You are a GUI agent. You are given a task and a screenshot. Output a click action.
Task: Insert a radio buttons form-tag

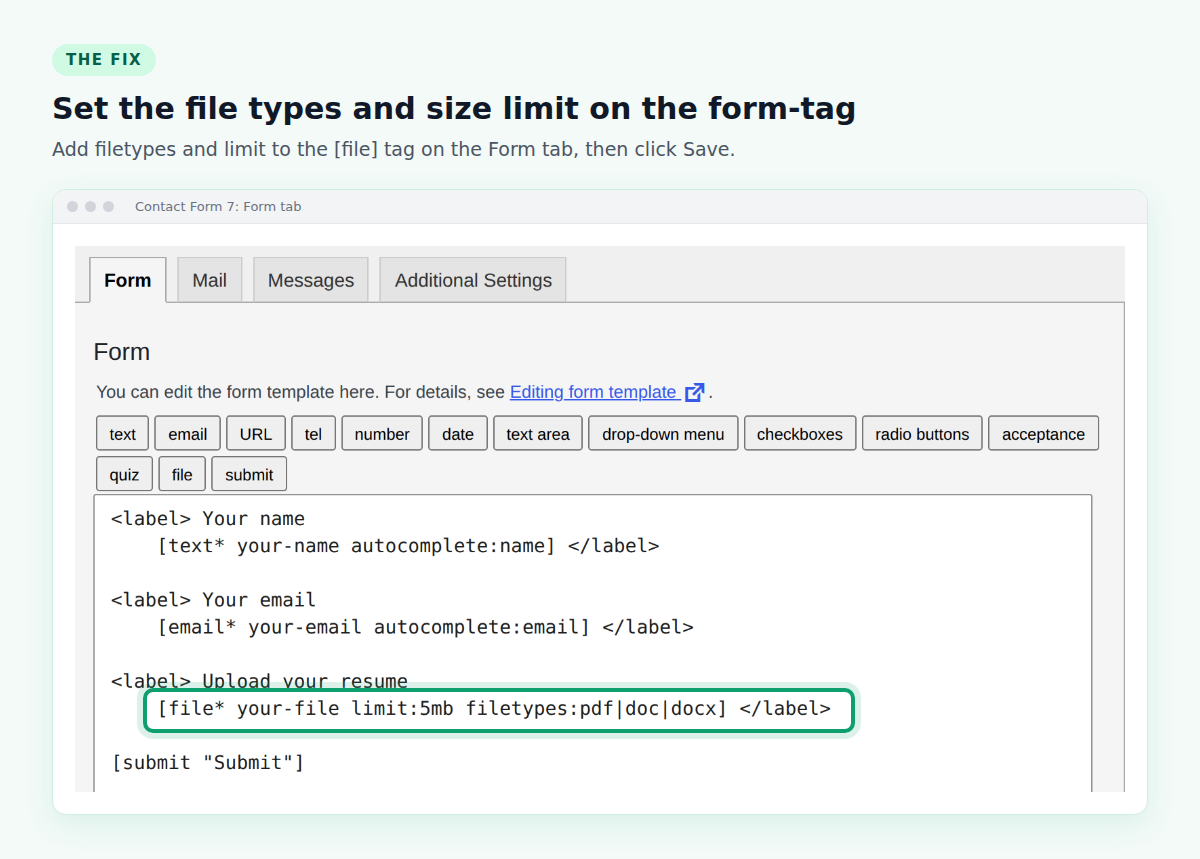click(x=922, y=434)
